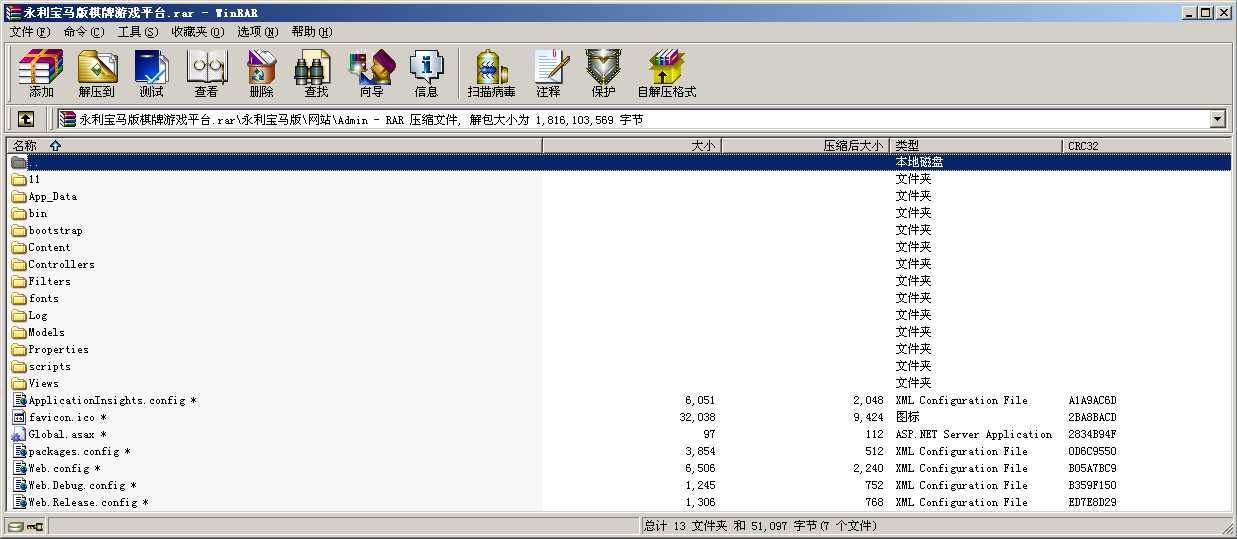Select Web.Release.config file name

click(88, 502)
